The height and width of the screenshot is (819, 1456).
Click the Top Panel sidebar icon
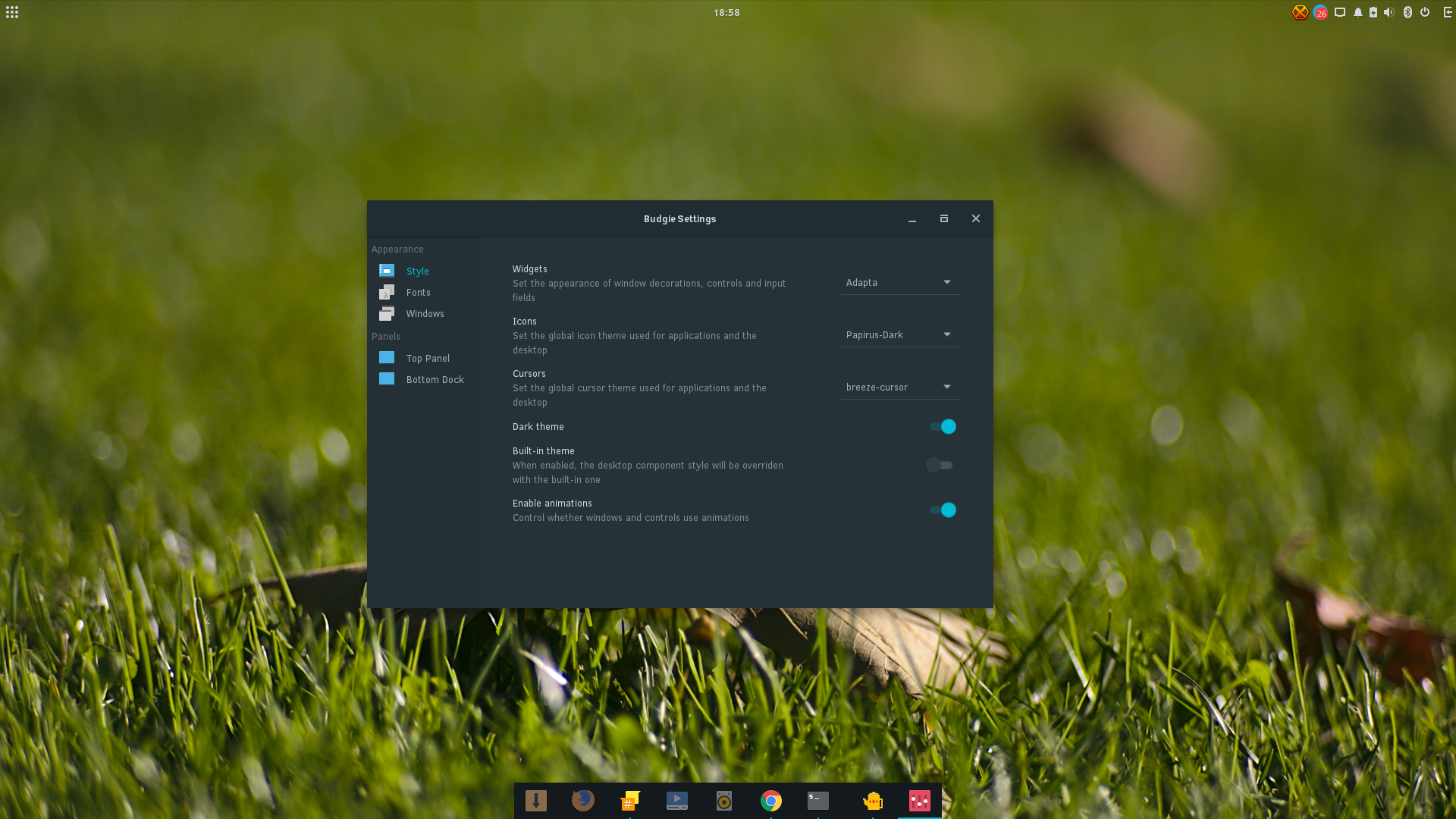387,358
